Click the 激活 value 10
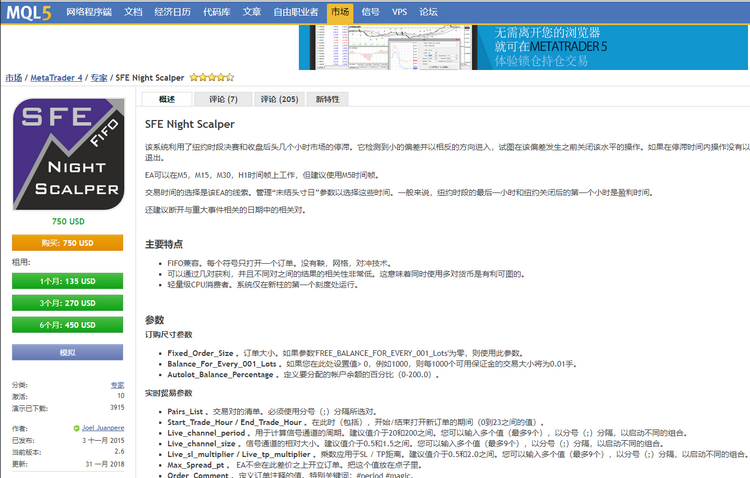The image size is (750, 478). [x=121, y=396]
